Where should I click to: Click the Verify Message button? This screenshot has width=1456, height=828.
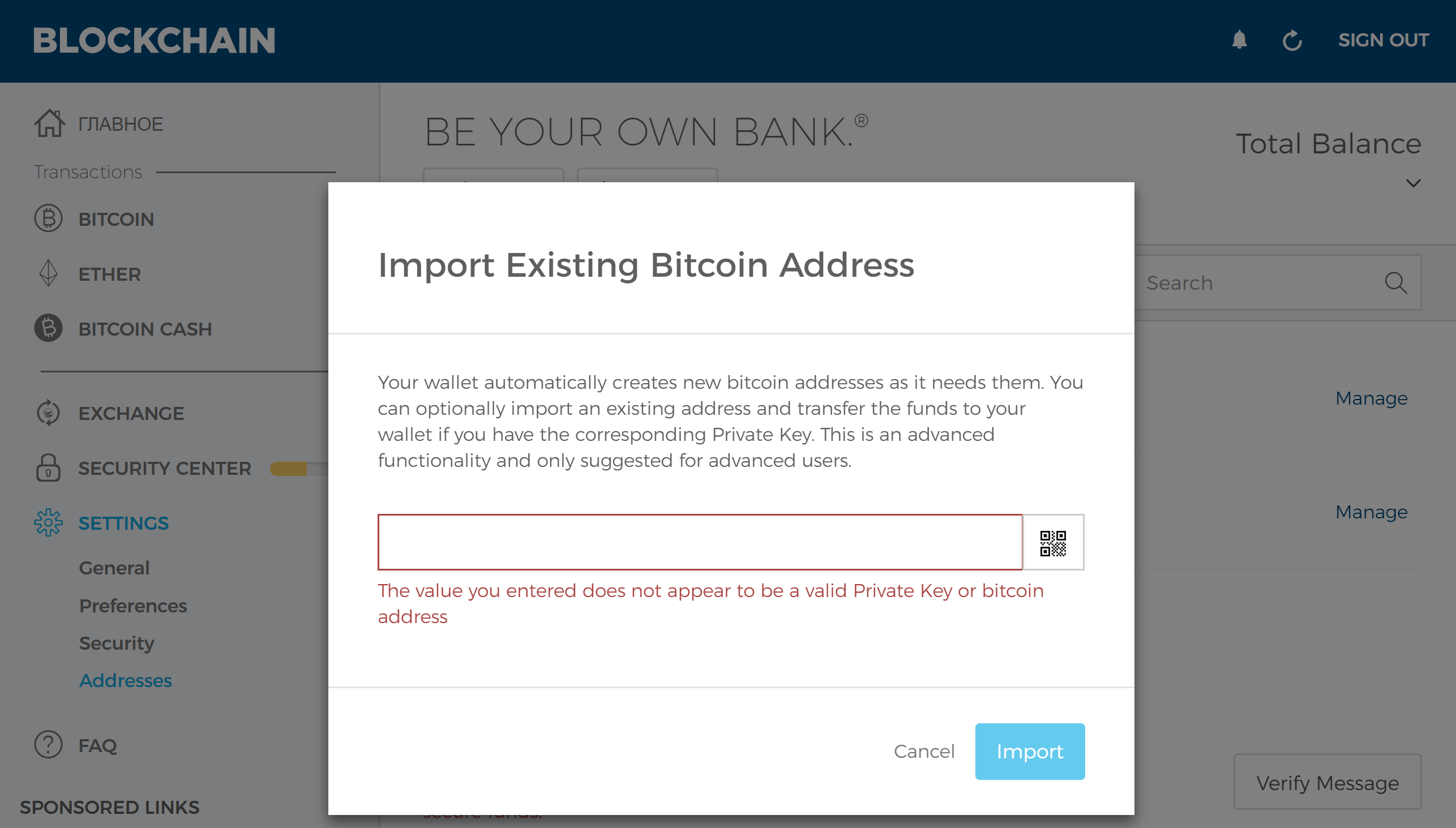pos(1324,785)
